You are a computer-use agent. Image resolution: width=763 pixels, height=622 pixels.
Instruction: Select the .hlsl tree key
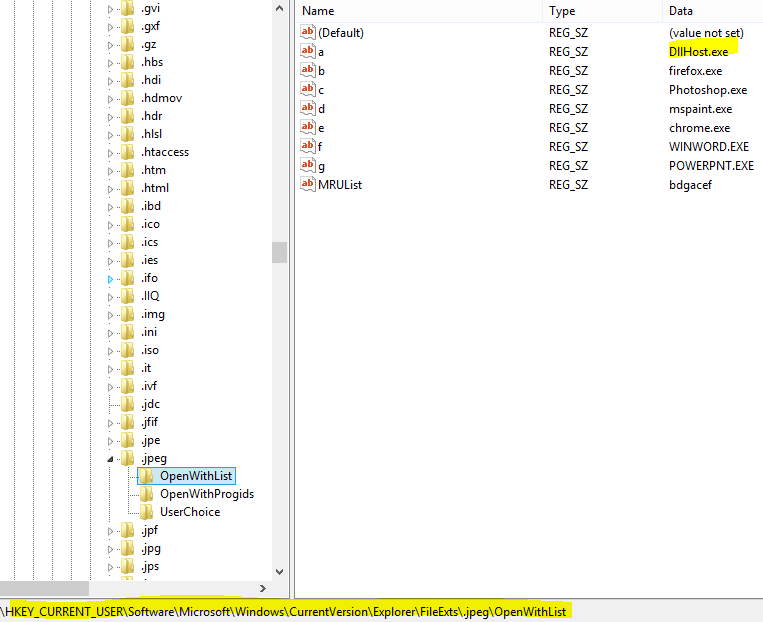[x=151, y=134]
